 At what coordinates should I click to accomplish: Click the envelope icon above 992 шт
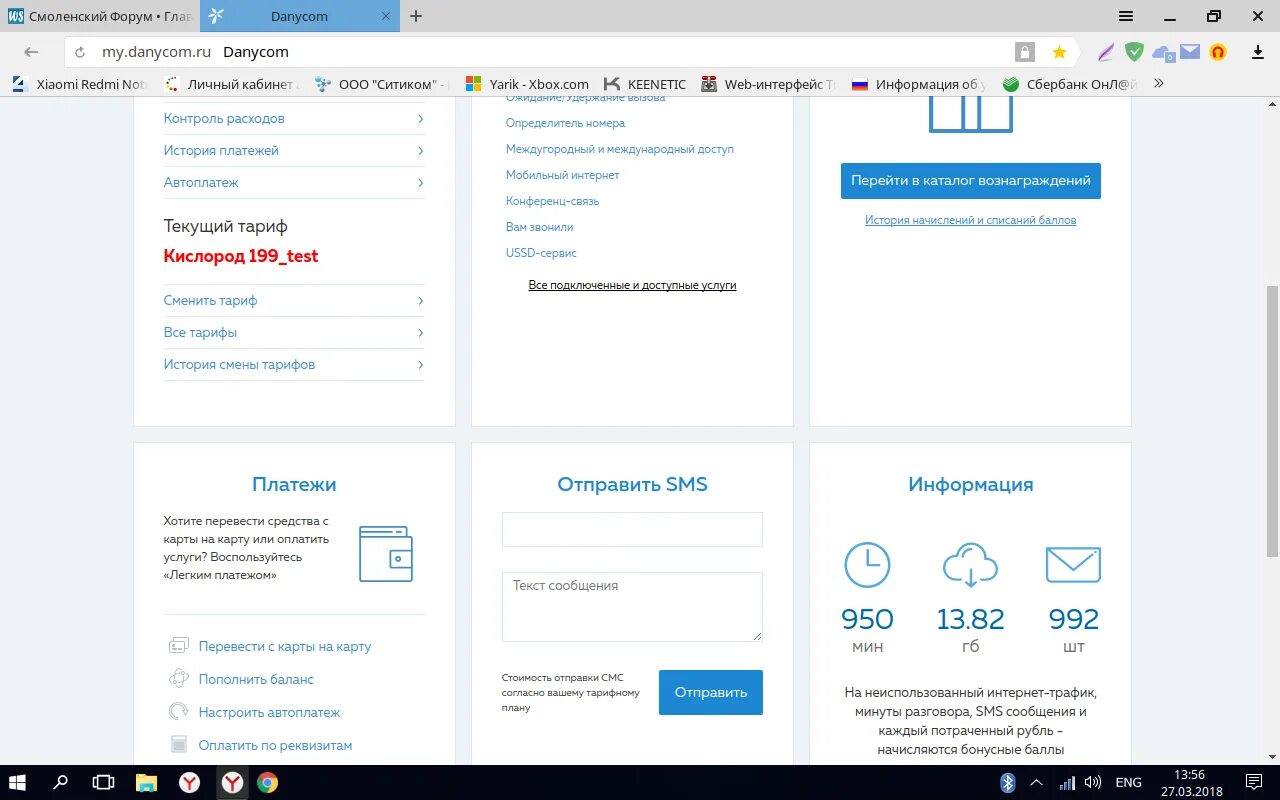pyautogui.click(x=1073, y=565)
